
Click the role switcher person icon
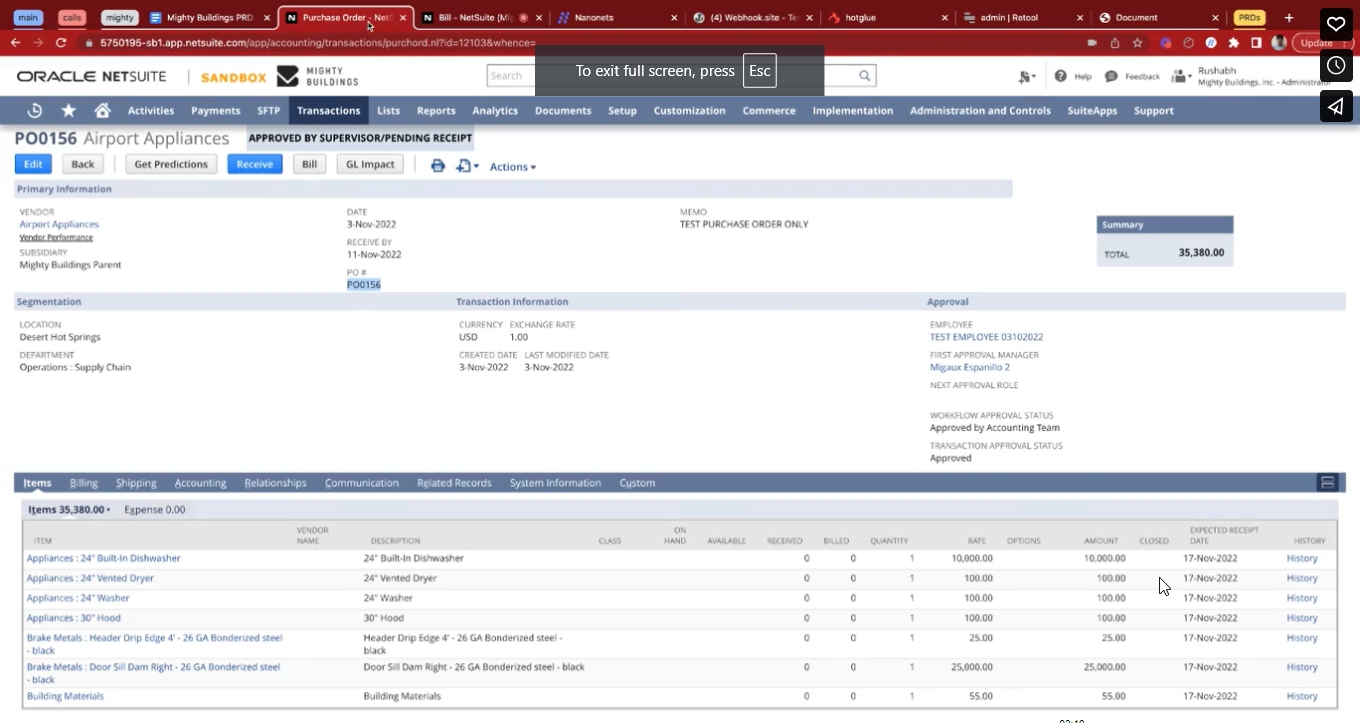click(x=1178, y=75)
